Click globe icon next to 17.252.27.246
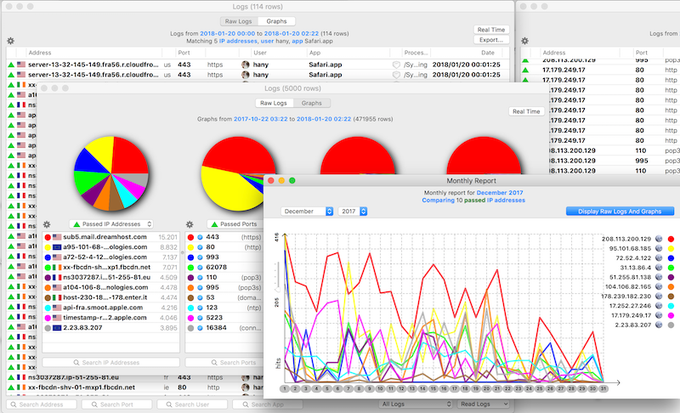Image resolution: width=680 pixels, height=413 pixels. 659,306
